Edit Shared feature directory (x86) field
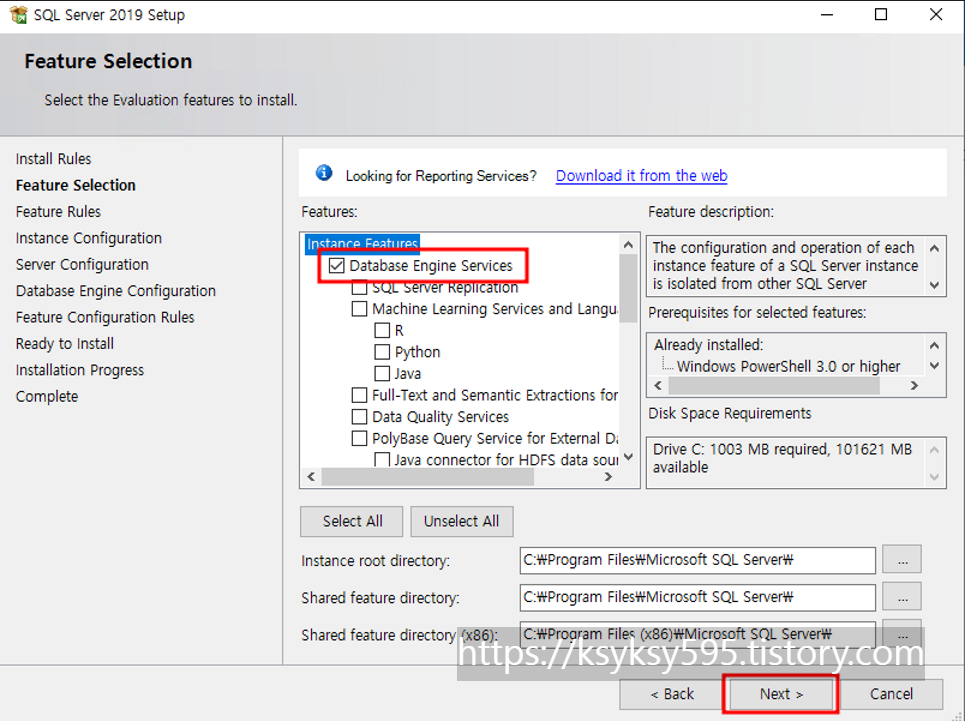This screenshot has width=965, height=721. point(697,634)
